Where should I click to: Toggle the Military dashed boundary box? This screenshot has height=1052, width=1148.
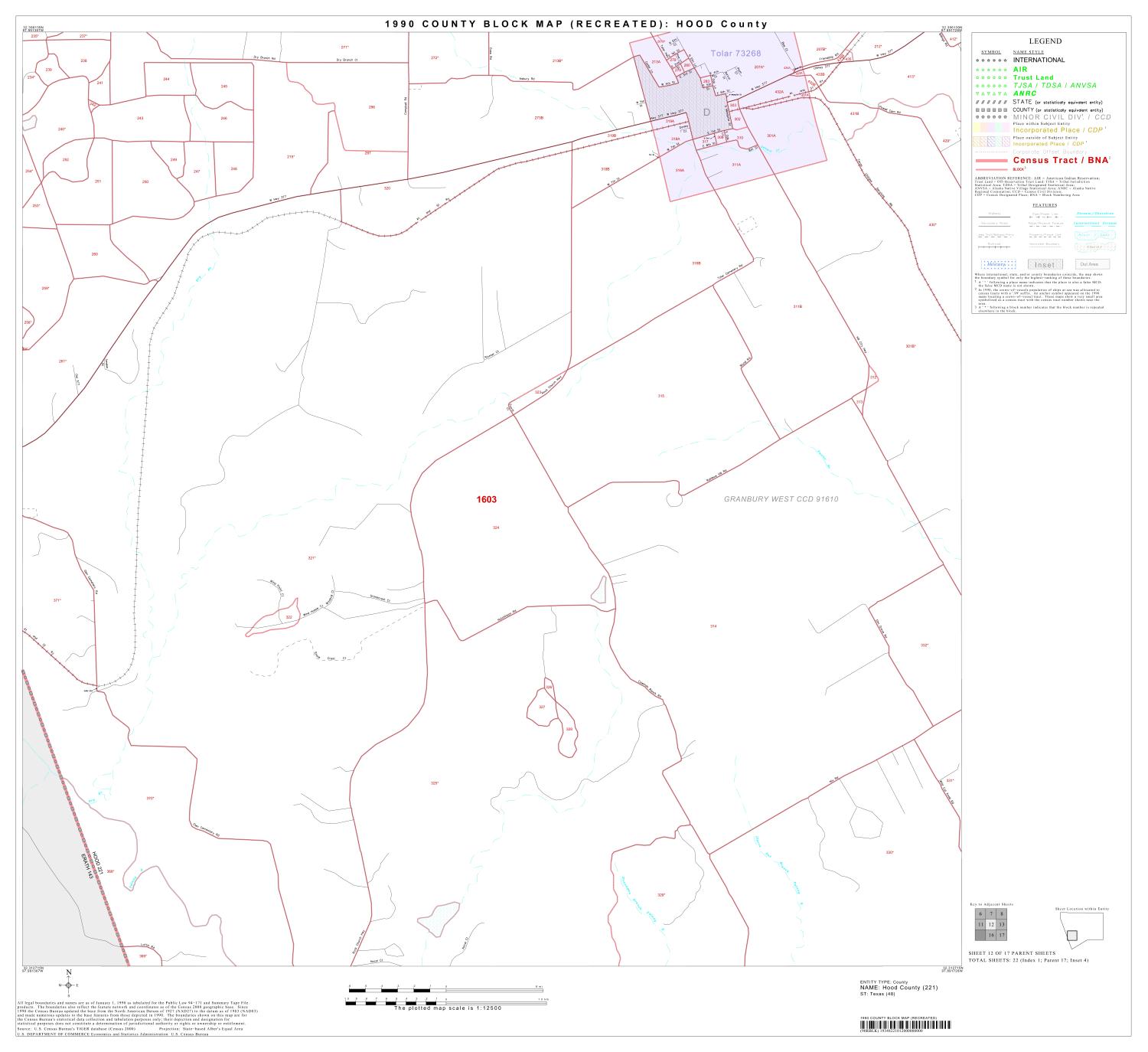click(999, 263)
